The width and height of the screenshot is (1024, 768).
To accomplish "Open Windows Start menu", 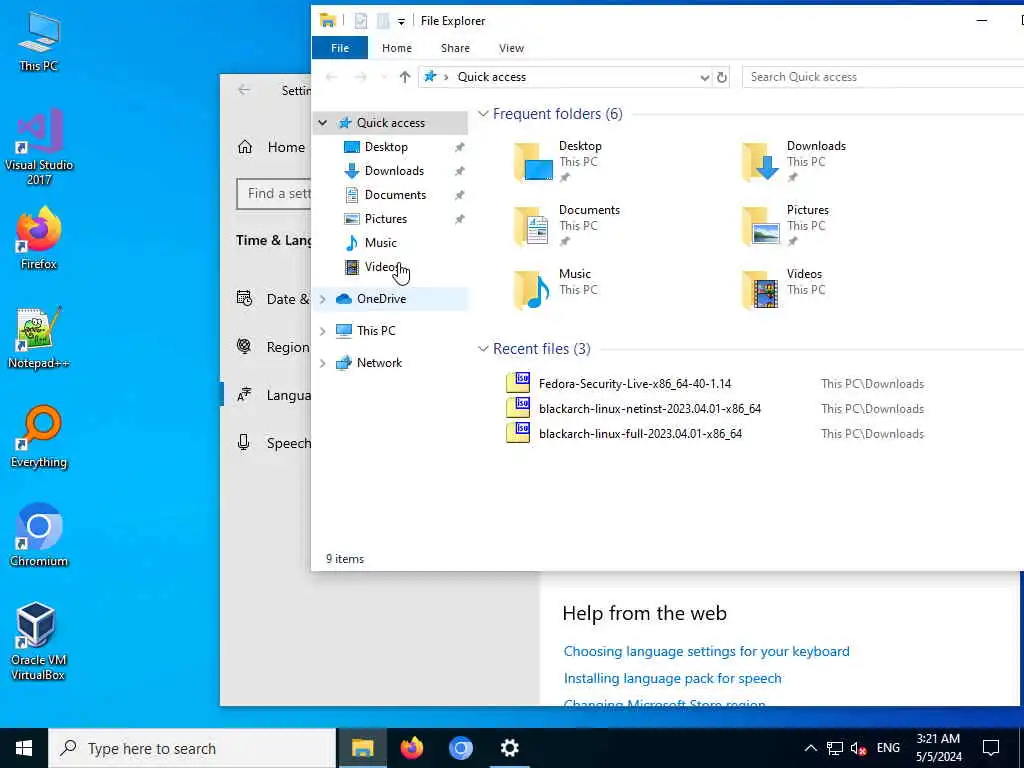I will pyautogui.click(x=24, y=748).
